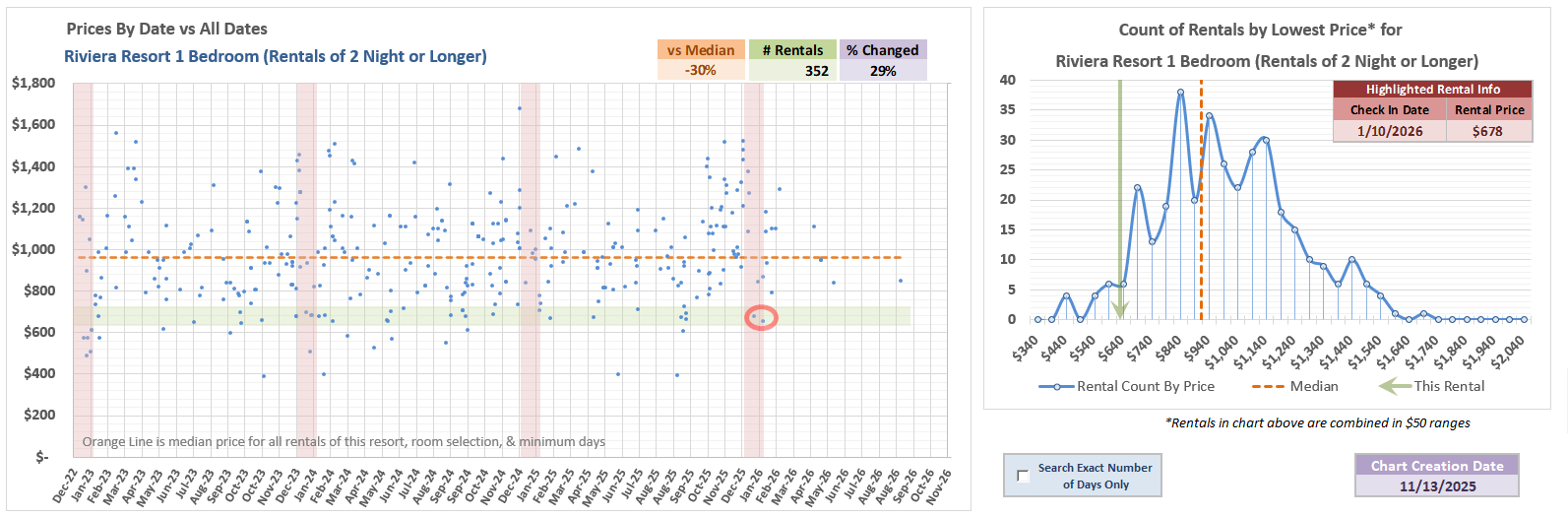Click the Prices By Date vs All Dates title

coord(166,30)
